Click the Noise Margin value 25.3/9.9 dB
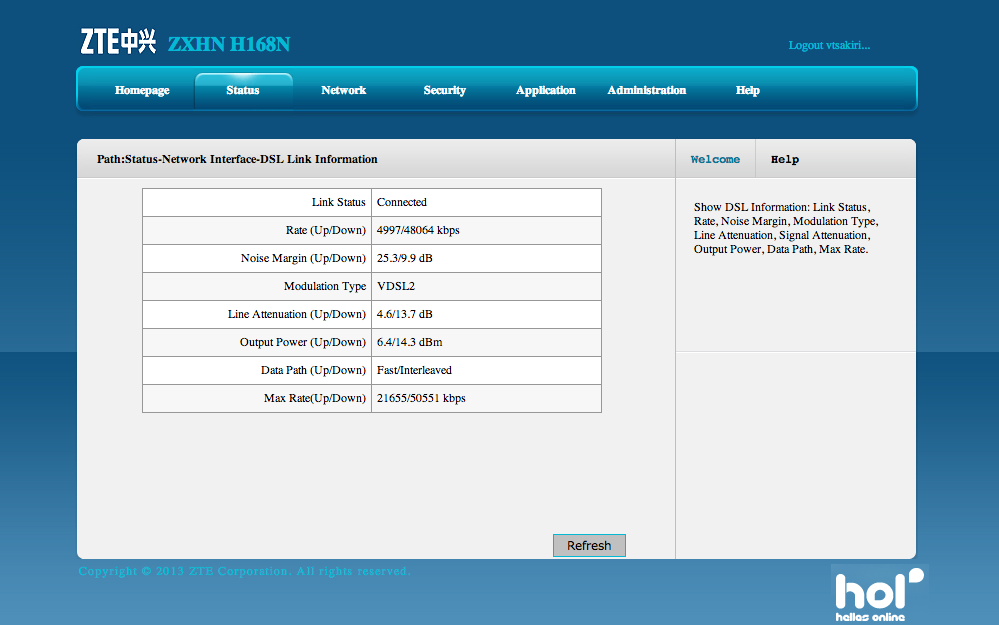 point(405,258)
